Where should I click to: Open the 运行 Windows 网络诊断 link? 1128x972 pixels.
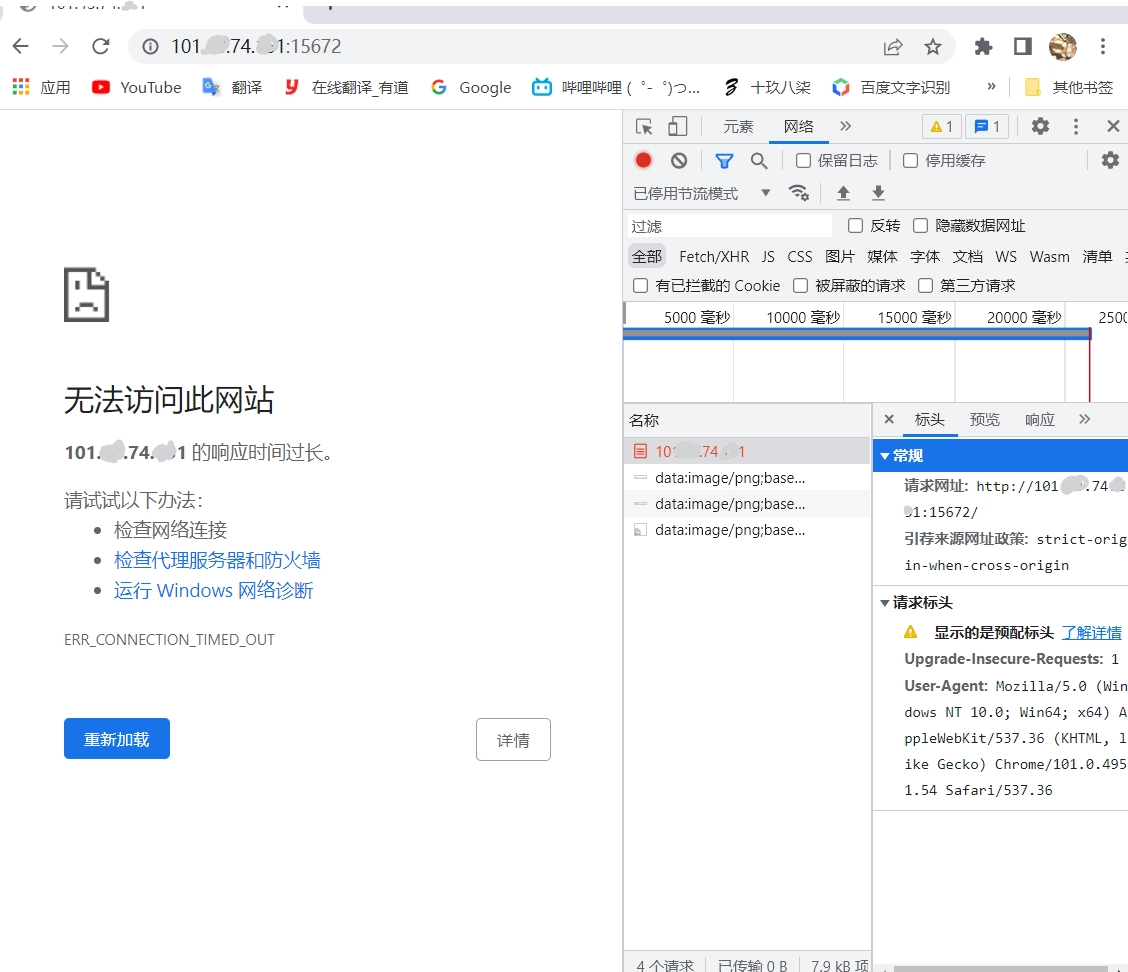[x=213, y=590]
